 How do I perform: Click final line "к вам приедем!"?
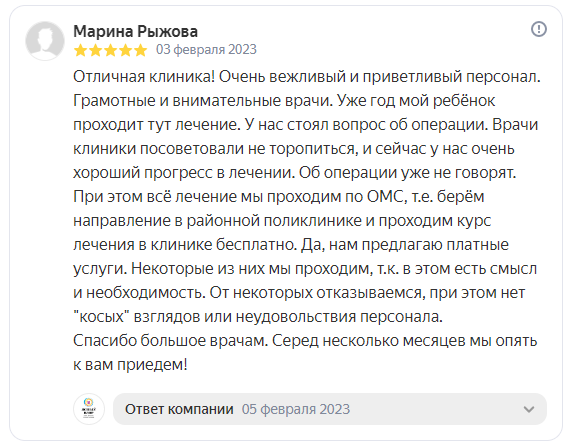(130, 365)
